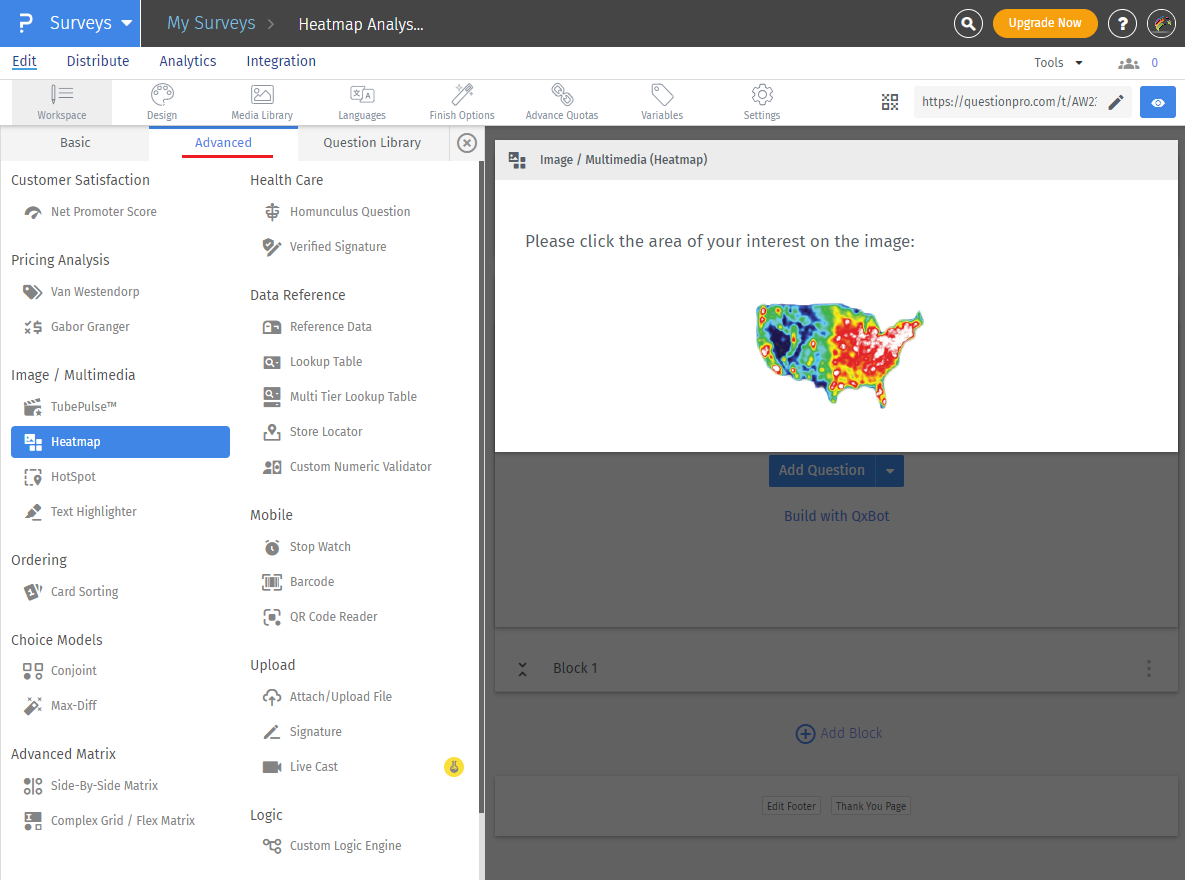Open the Advance Quotas toolbar icon
This screenshot has height=880, width=1185.
click(x=561, y=100)
